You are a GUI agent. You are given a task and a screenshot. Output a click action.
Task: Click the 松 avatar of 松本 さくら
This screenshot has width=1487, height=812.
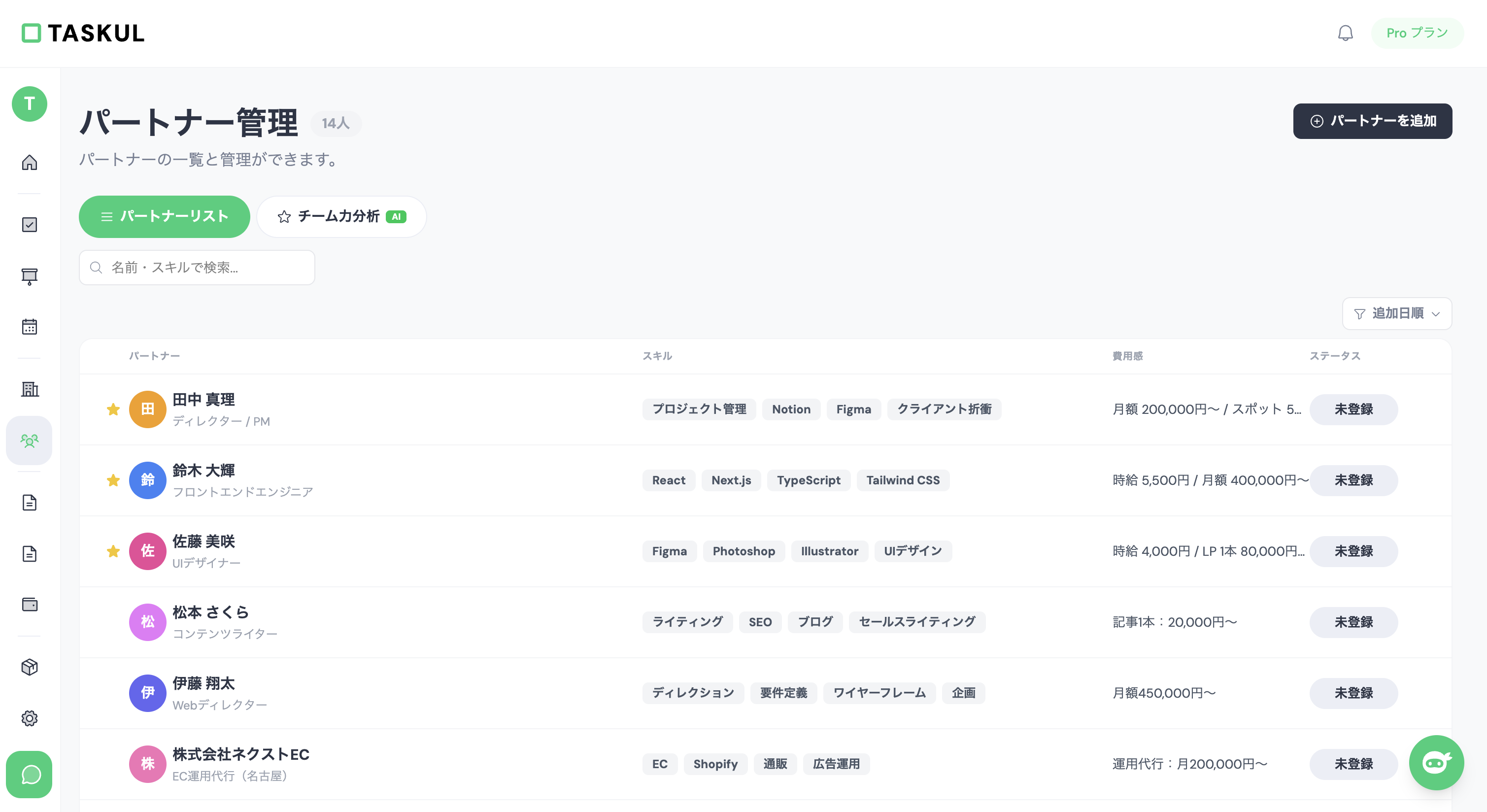pyautogui.click(x=148, y=622)
